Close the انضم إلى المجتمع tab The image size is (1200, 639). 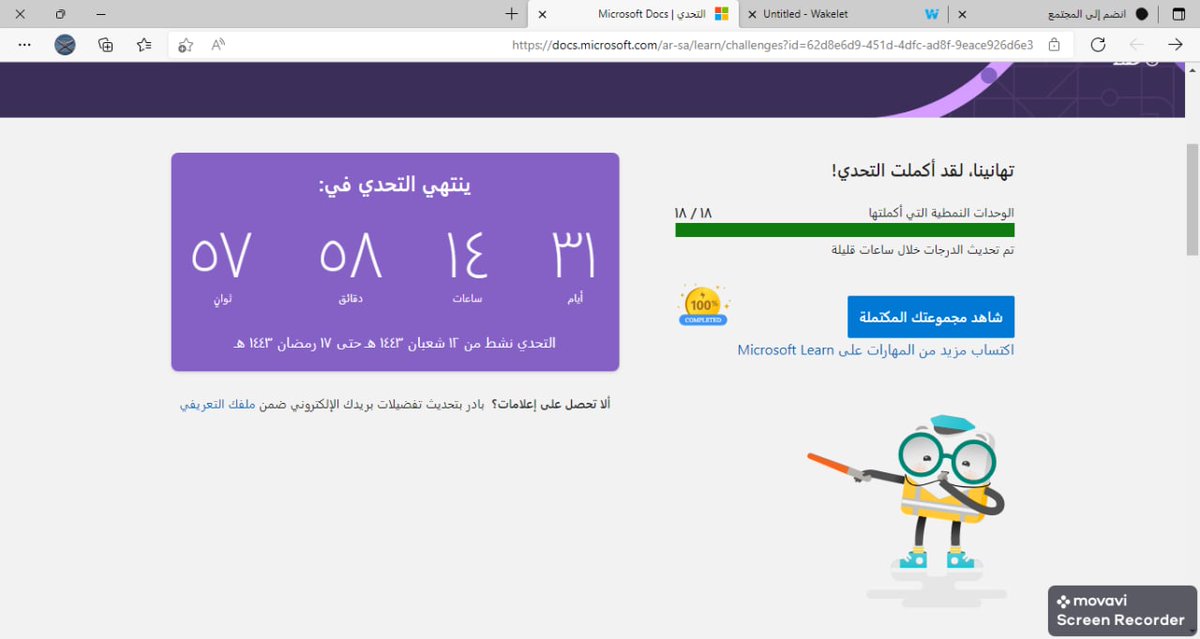(x=962, y=14)
